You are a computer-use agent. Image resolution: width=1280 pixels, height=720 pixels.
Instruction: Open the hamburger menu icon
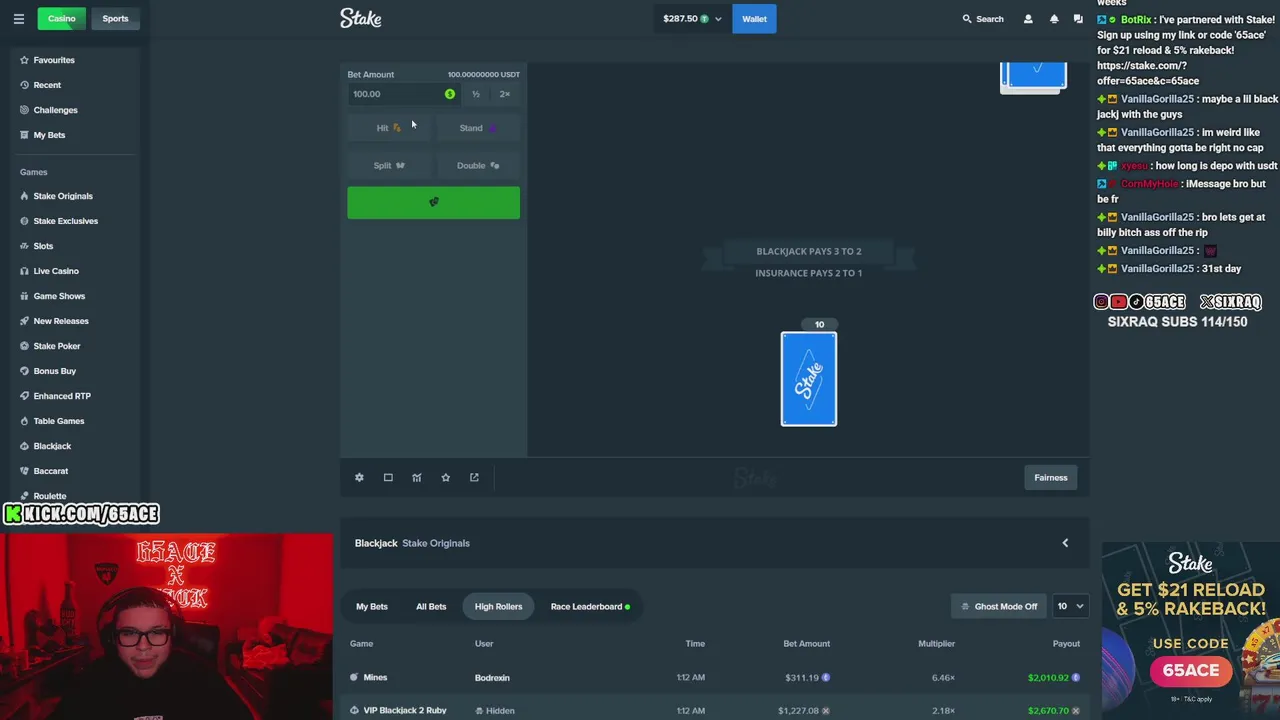click(x=18, y=19)
